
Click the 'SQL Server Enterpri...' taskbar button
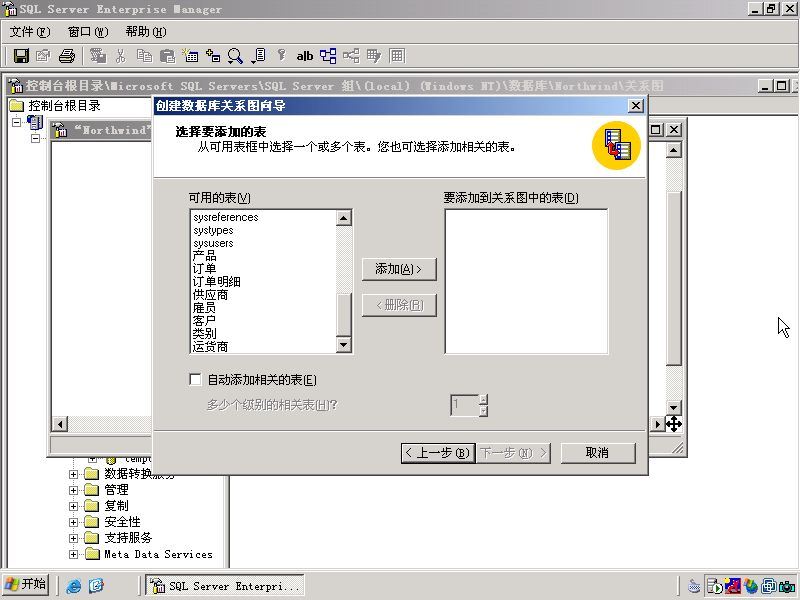(x=225, y=586)
